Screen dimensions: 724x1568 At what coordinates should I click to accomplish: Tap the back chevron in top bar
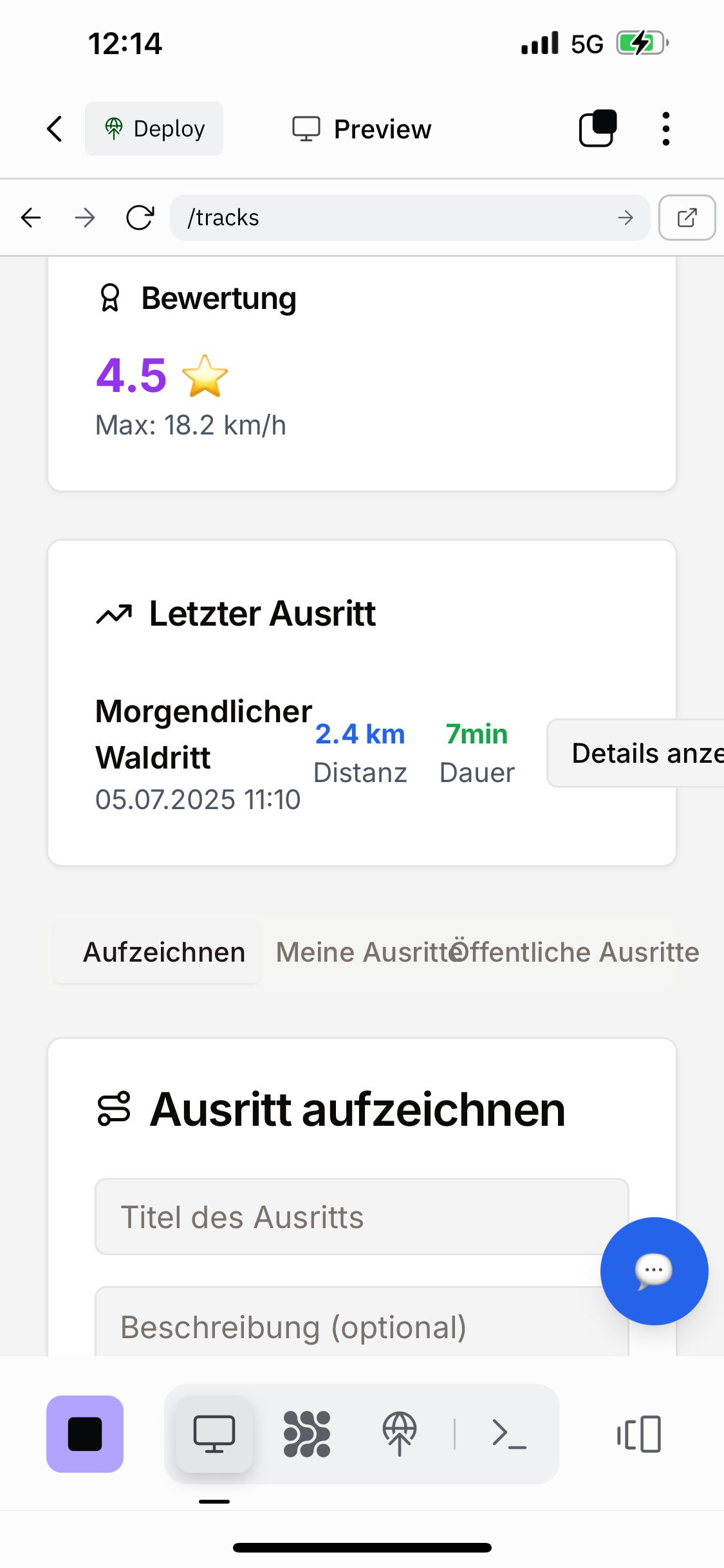(x=55, y=129)
